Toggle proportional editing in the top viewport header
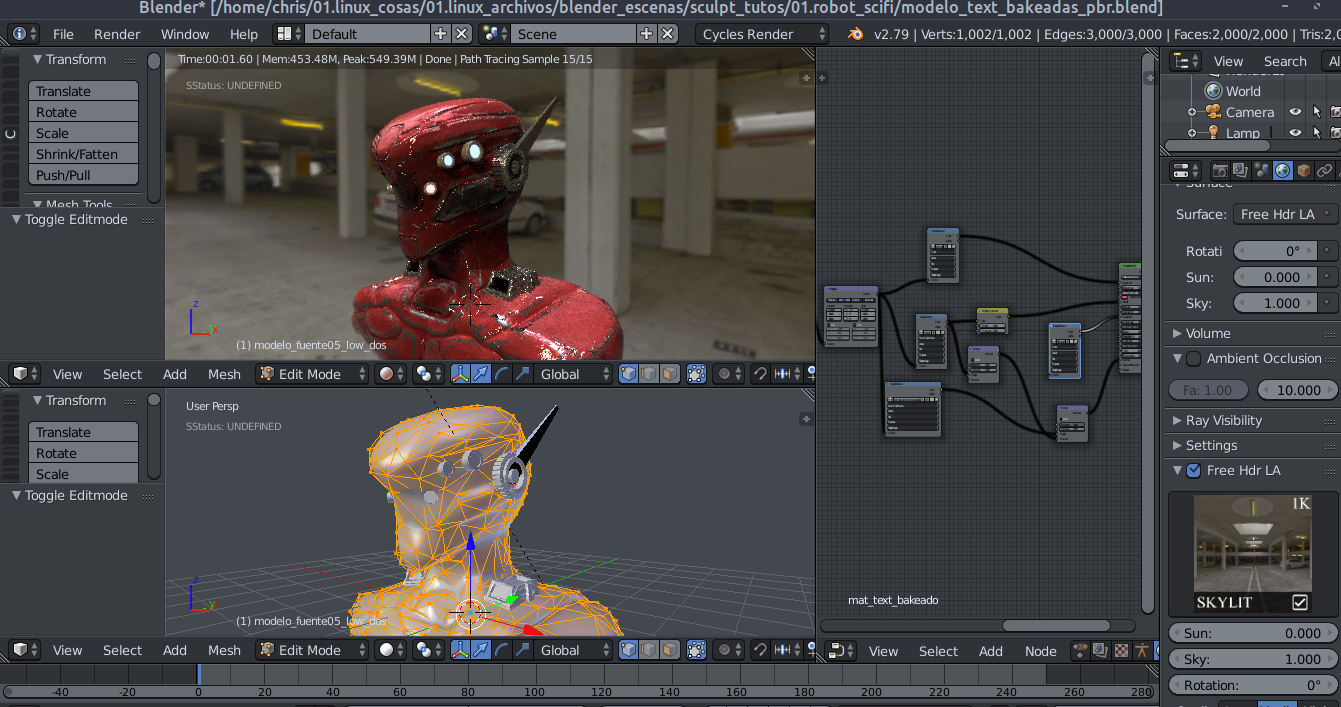 coord(730,374)
